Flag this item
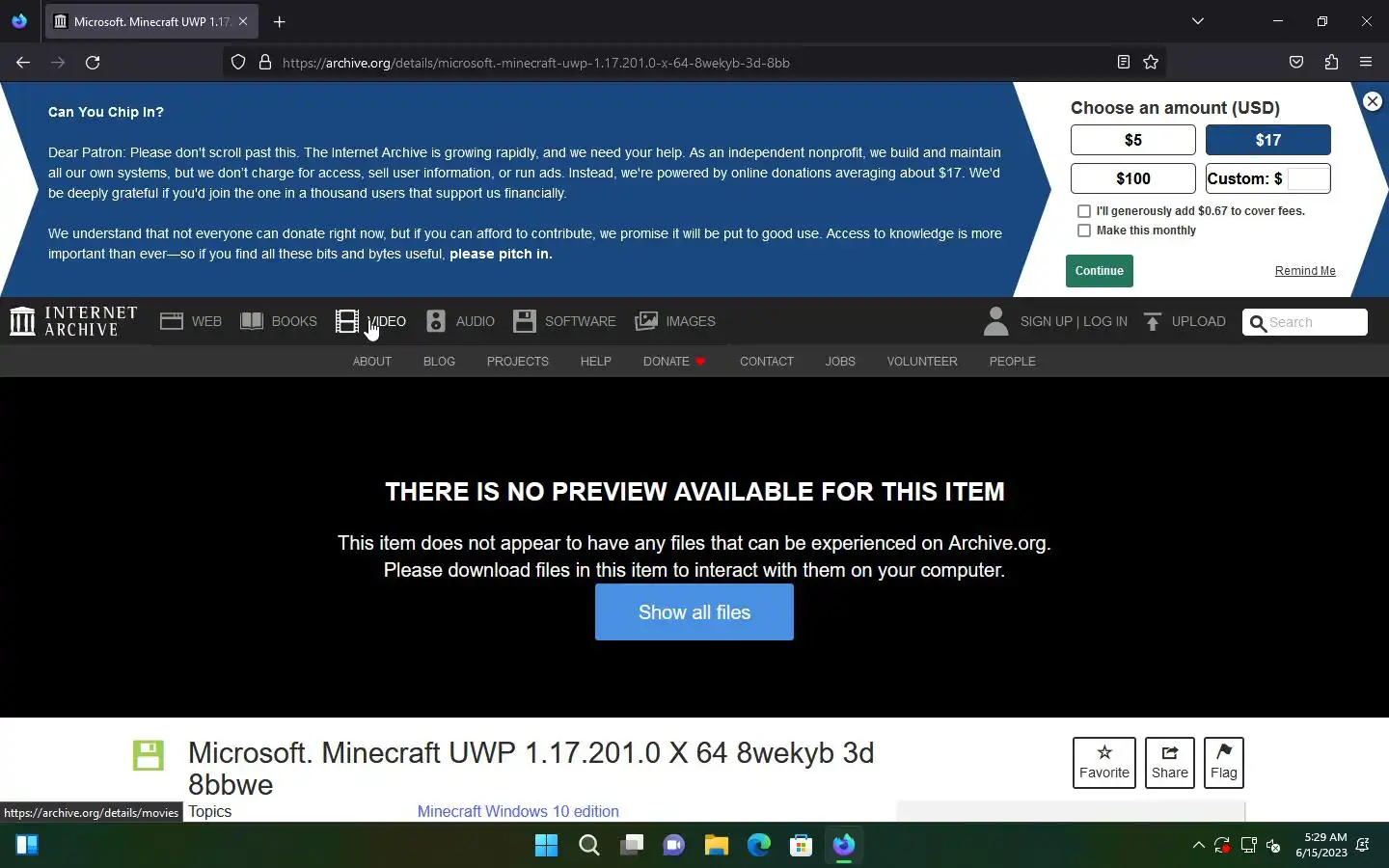Viewport: 1389px width, 868px height. click(x=1224, y=763)
